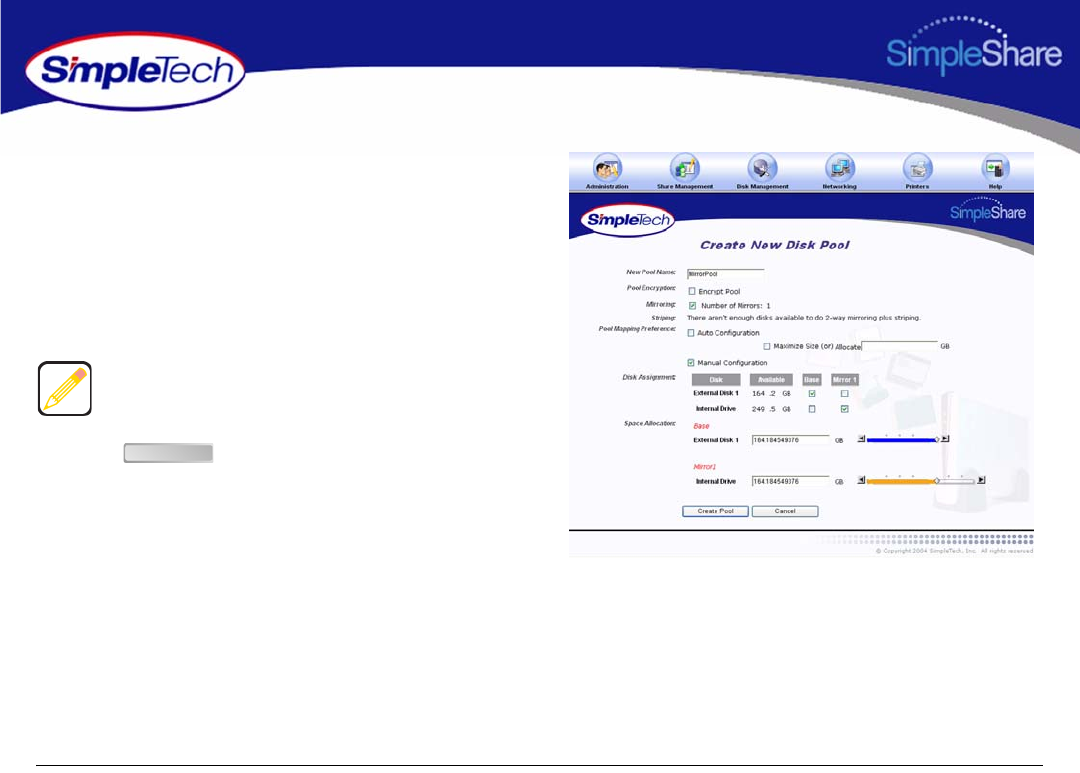Click the red 'Base' label under Space Allocation
Viewport: 1080px width, 773px height.
click(701, 426)
